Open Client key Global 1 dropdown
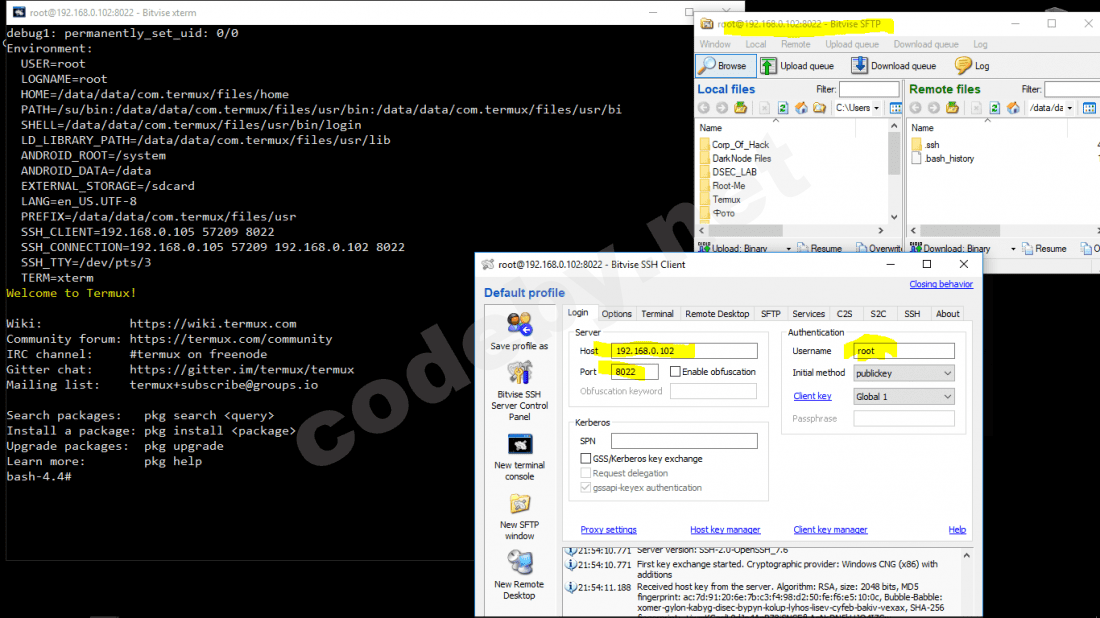This screenshot has width=1100, height=618. tap(904, 397)
